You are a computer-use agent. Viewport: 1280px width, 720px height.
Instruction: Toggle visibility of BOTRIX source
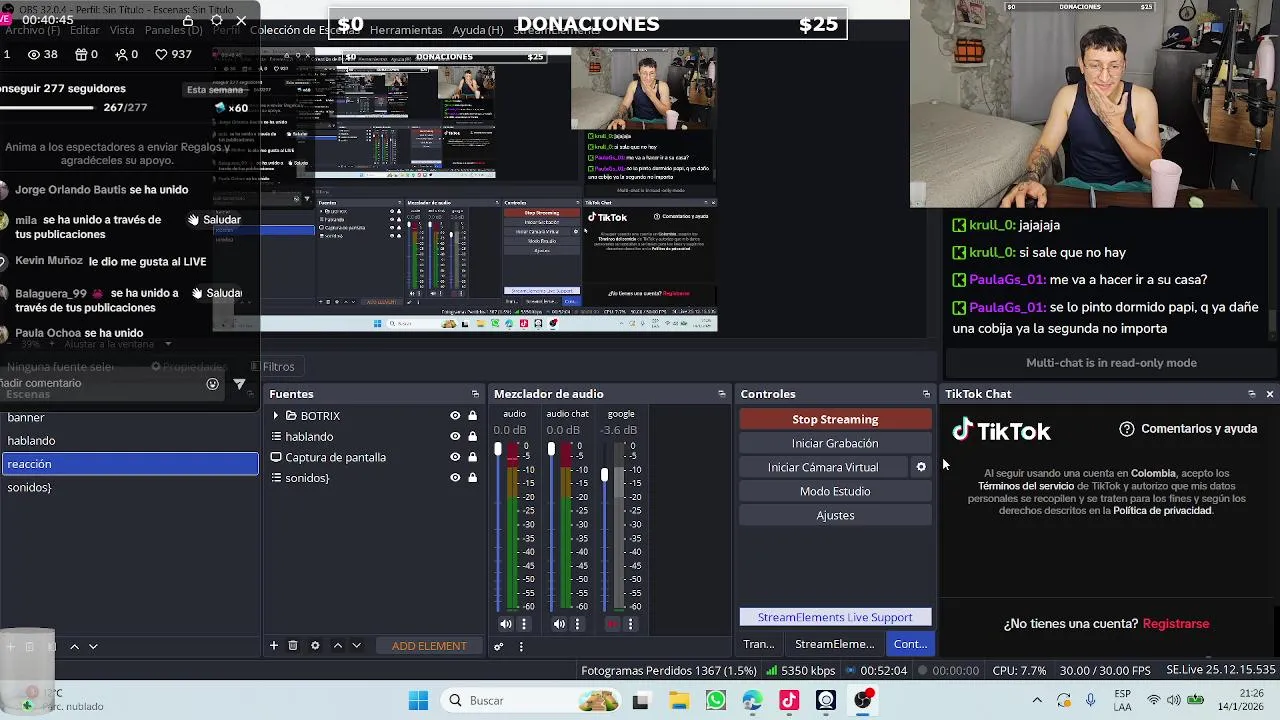click(455, 416)
